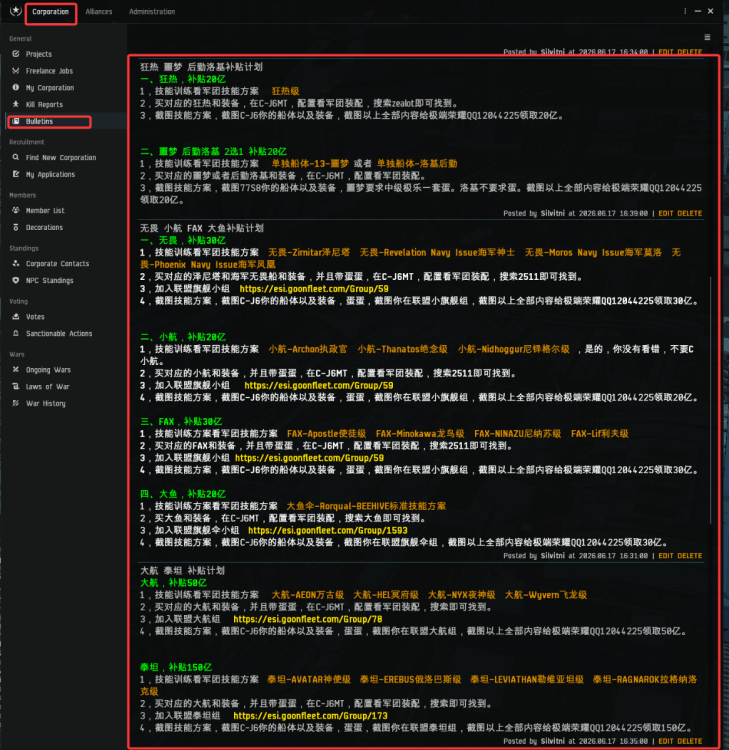The height and width of the screenshot is (750, 729).
Task: Switch to the Administration tab
Action: click(x=152, y=11)
